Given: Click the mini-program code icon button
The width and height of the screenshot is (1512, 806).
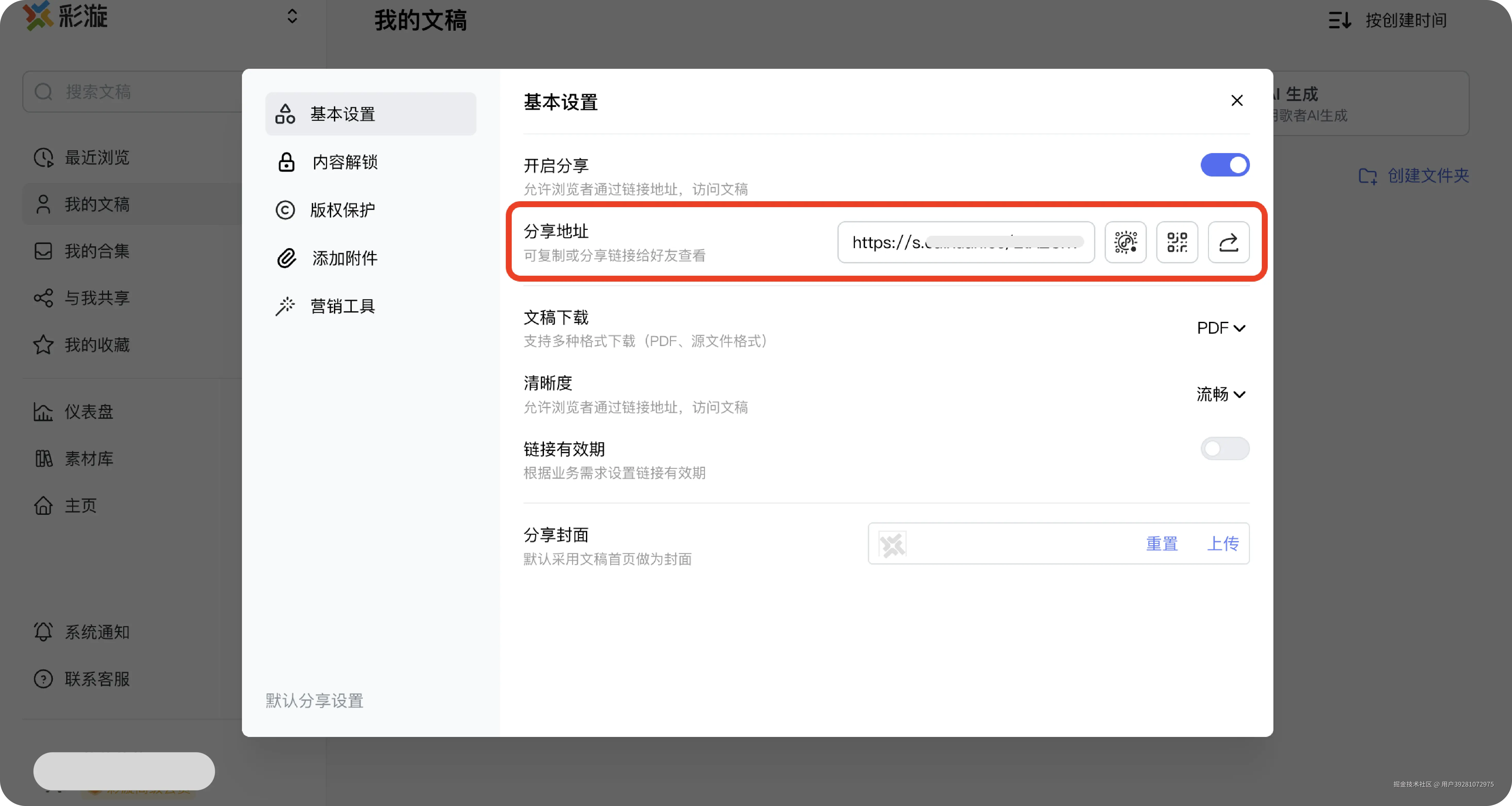Looking at the screenshot, I should click(x=1125, y=242).
